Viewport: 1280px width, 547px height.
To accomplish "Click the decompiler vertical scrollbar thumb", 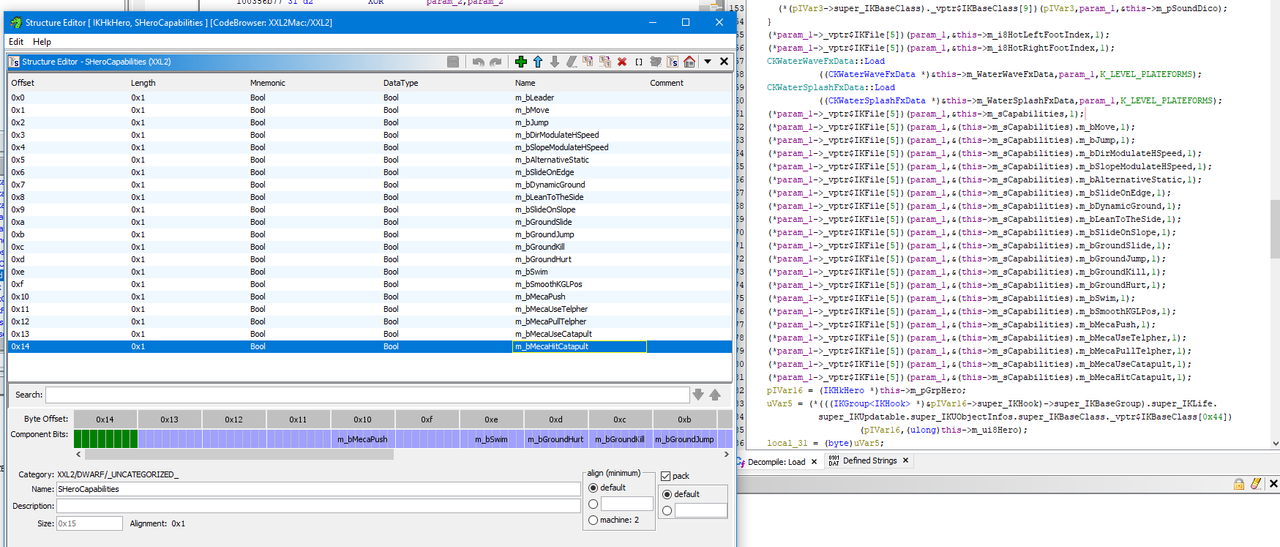I will pyautogui.click(x=1274, y=228).
